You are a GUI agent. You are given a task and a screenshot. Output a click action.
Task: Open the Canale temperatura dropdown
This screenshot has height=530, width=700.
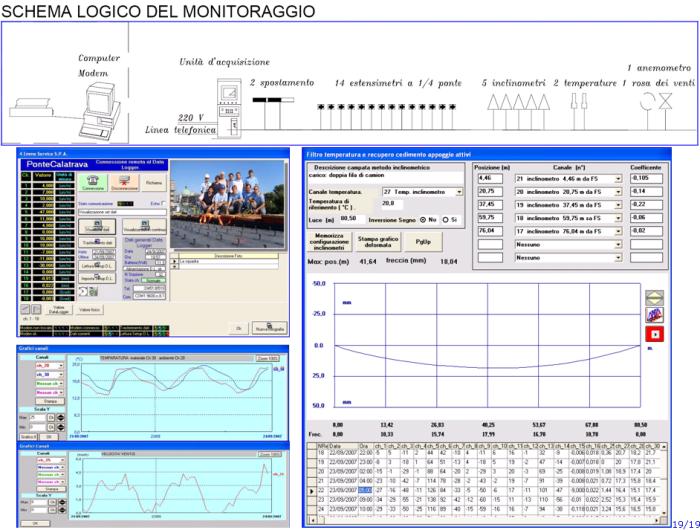click(x=459, y=191)
